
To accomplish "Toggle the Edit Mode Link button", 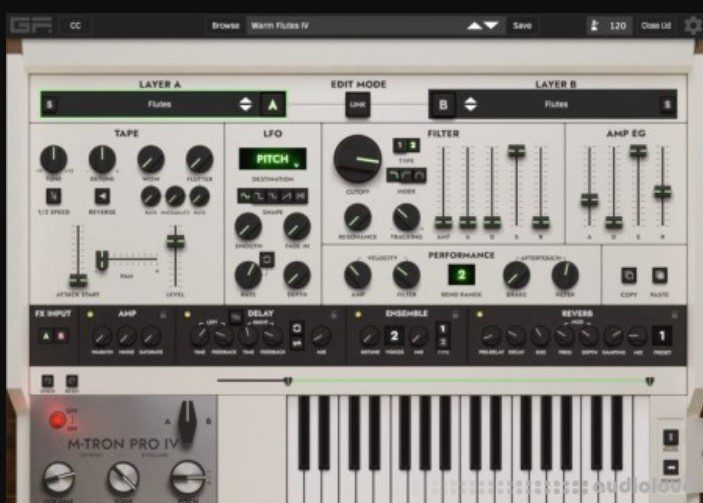I will click(357, 104).
